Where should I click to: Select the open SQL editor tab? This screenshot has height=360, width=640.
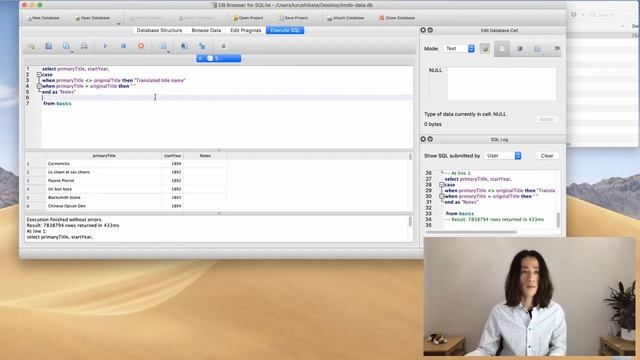pyautogui.click(x=219, y=58)
